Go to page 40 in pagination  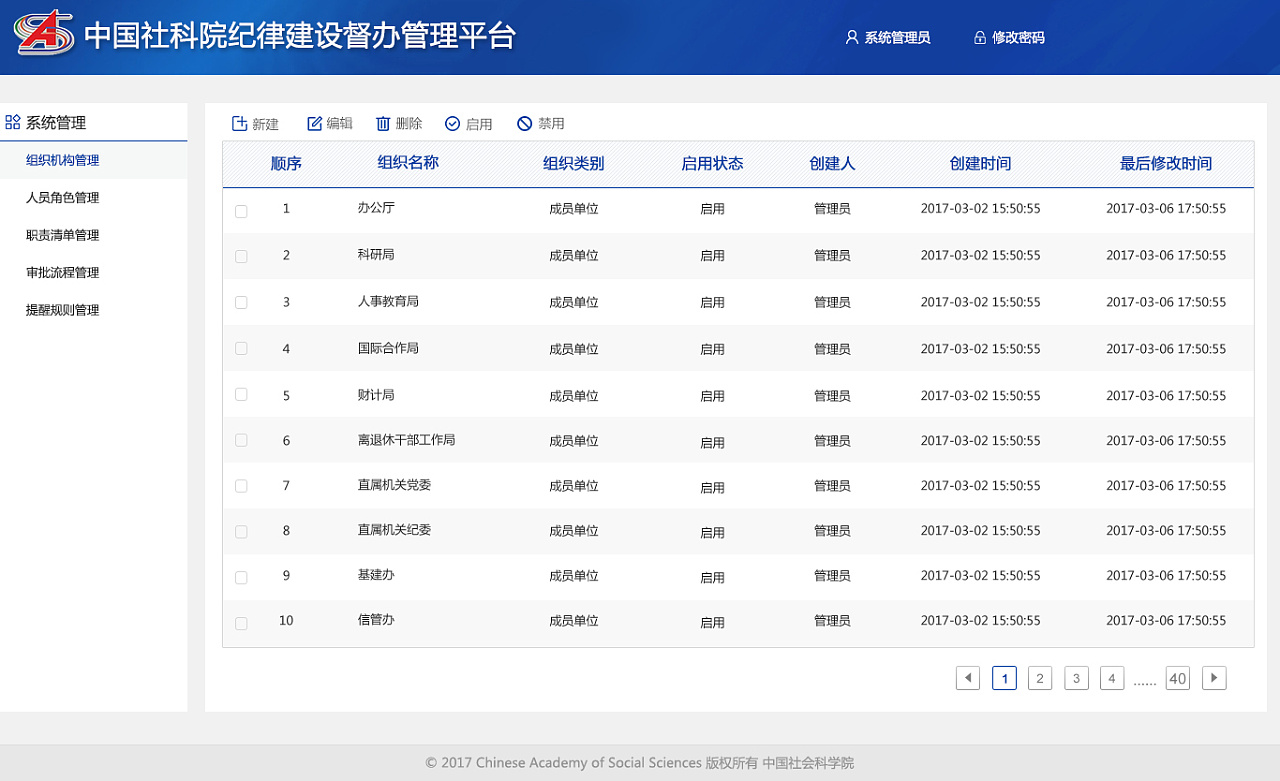click(x=1177, y=678)
